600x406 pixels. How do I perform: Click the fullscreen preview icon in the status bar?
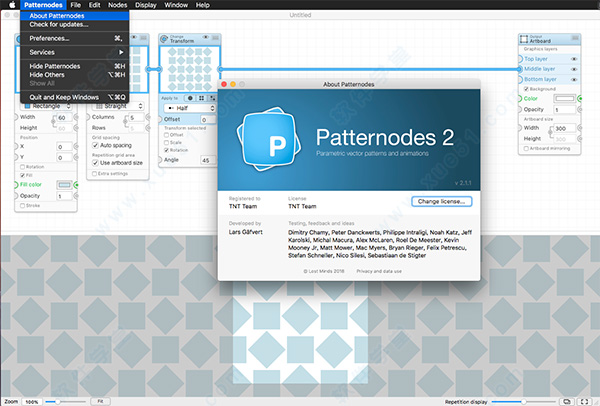pyautogui.click(x=584, y=401)
